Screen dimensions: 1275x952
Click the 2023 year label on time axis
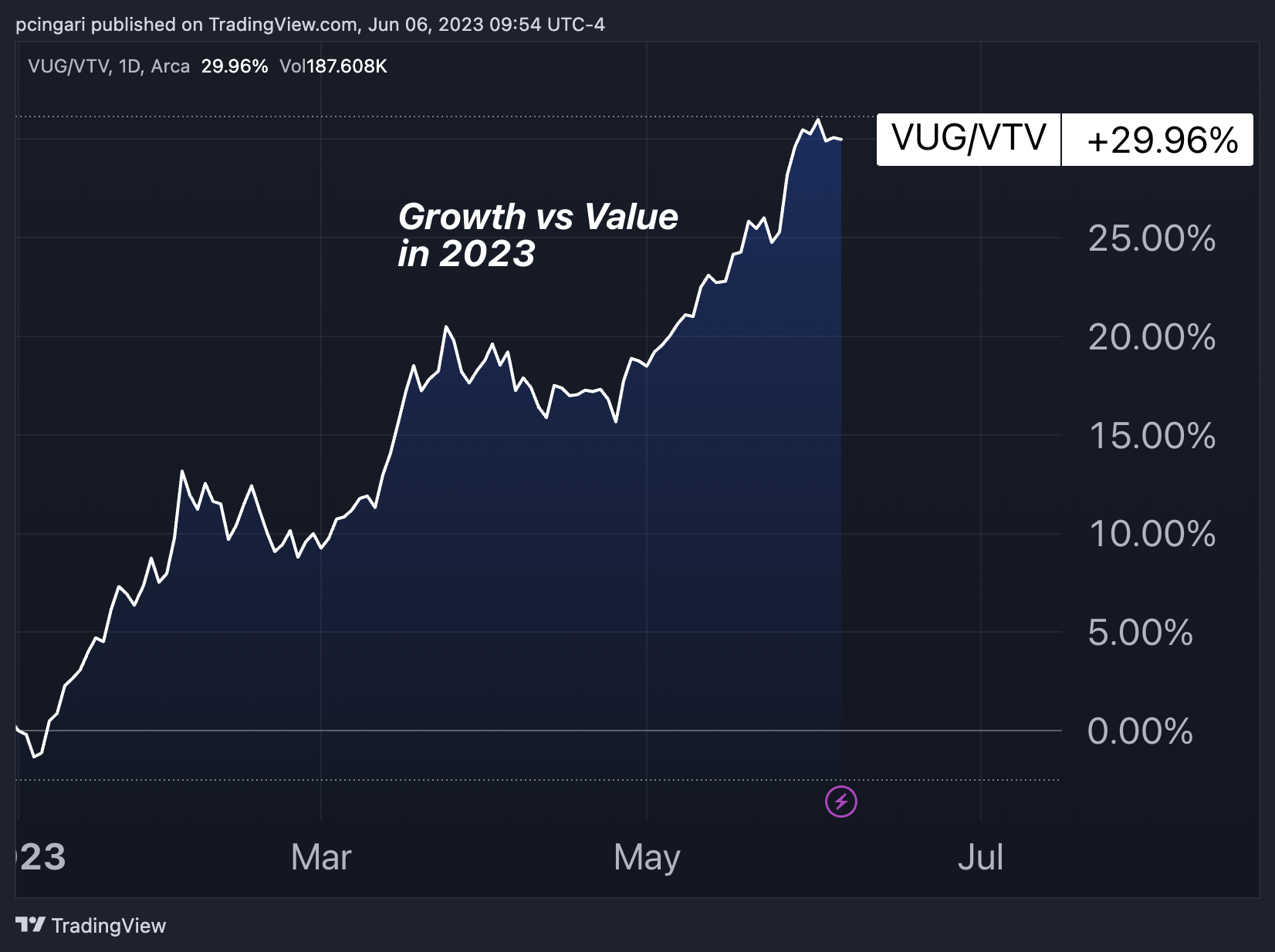pyautogui.click(x=42, y=857)
